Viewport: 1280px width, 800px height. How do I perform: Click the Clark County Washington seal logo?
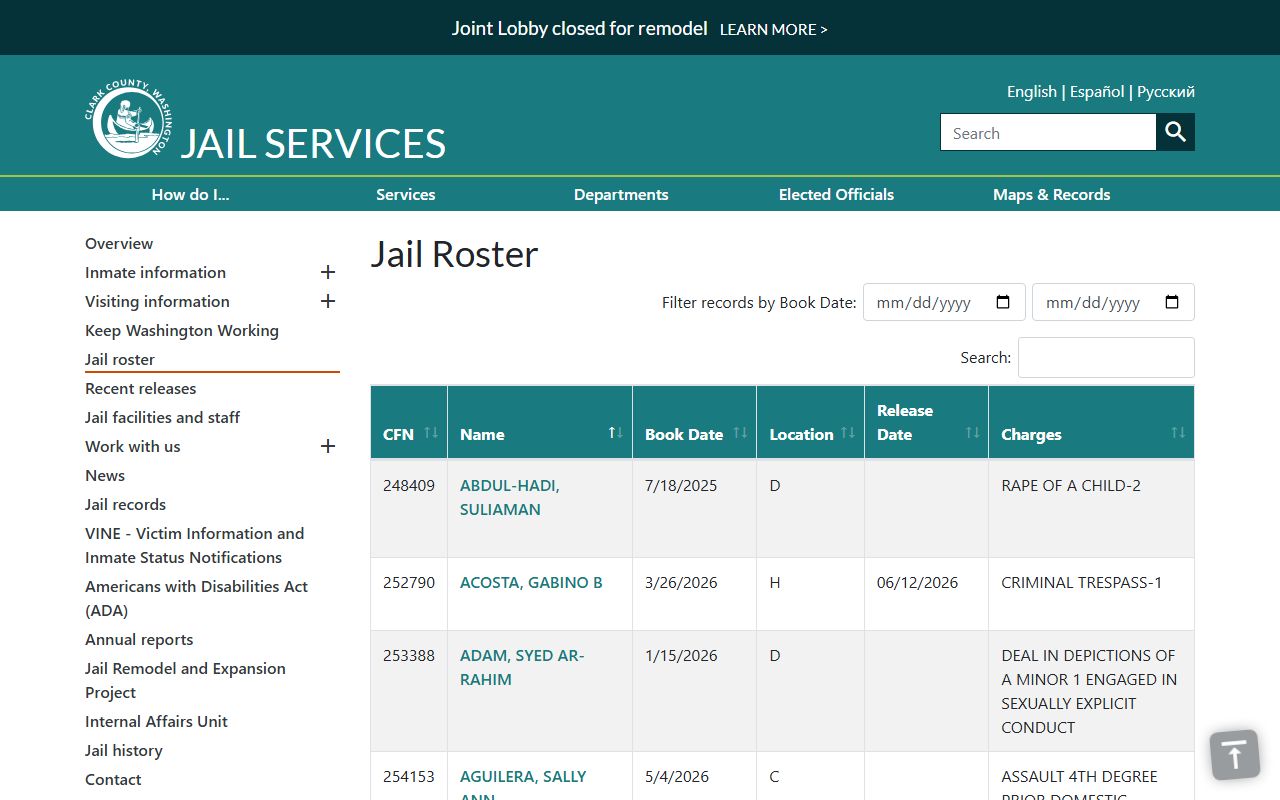[128, 119]
